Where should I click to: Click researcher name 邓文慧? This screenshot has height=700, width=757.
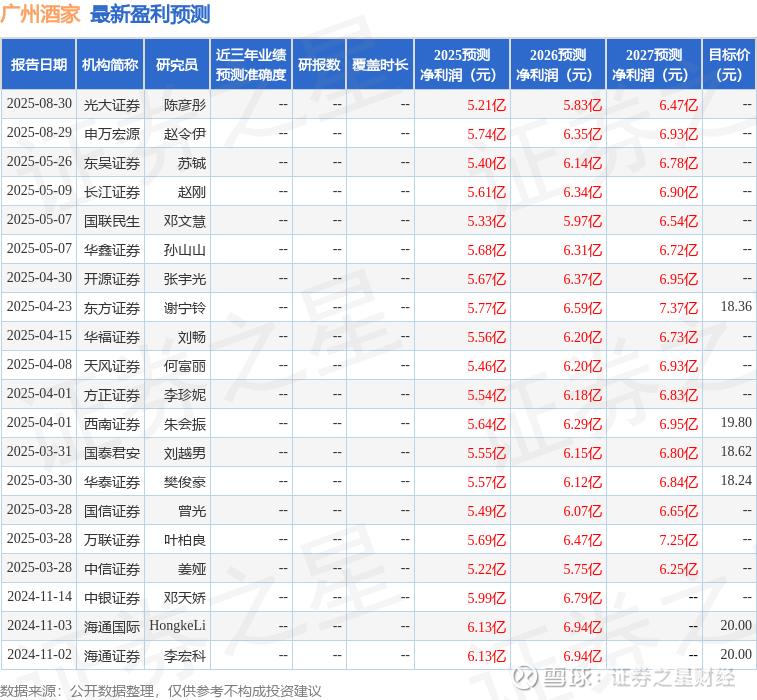pos(184,221)
